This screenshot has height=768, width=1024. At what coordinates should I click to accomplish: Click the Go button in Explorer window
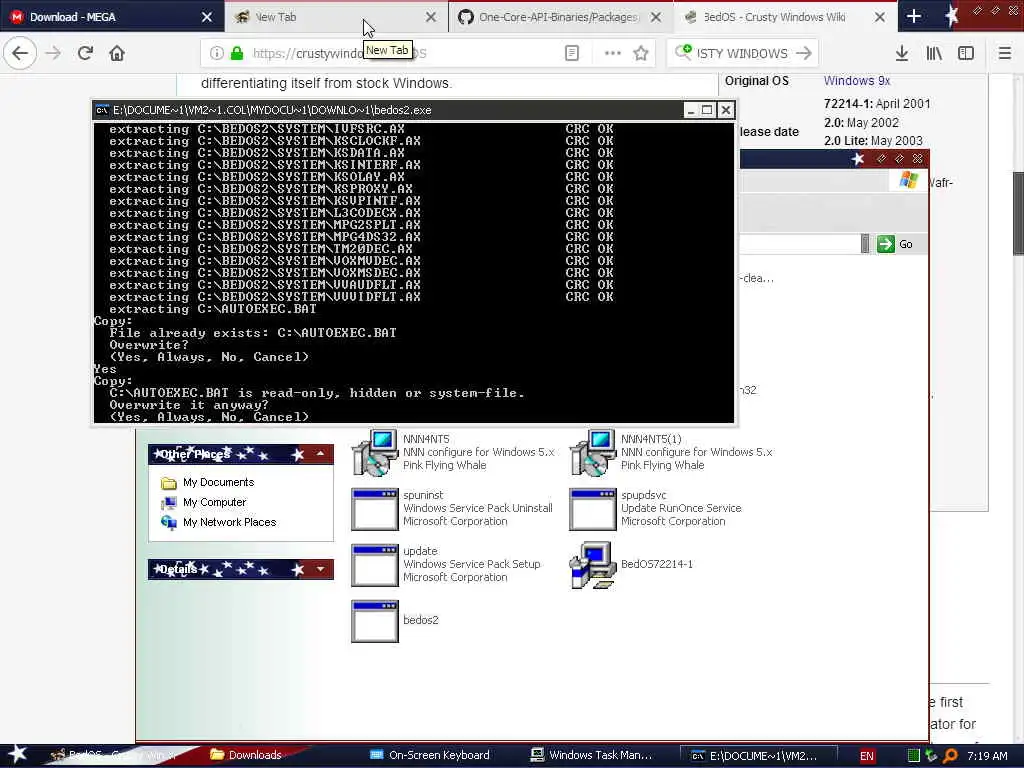coord(895,244)
